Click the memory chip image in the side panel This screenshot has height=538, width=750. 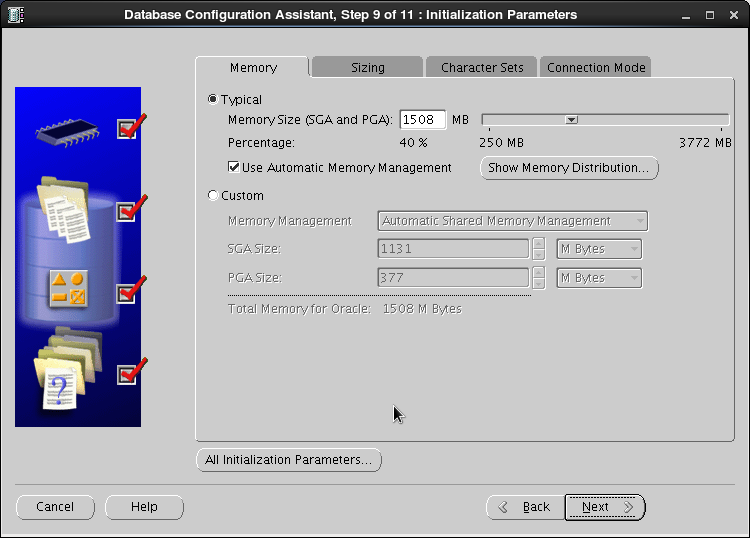coord(67,132)
